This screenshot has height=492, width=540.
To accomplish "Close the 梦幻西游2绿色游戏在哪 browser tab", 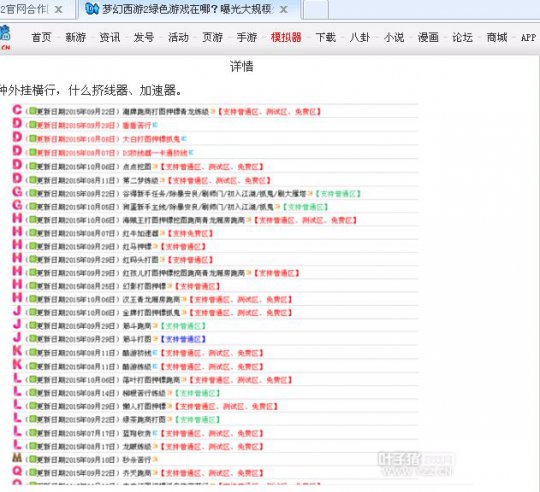I will pos(283,10).
